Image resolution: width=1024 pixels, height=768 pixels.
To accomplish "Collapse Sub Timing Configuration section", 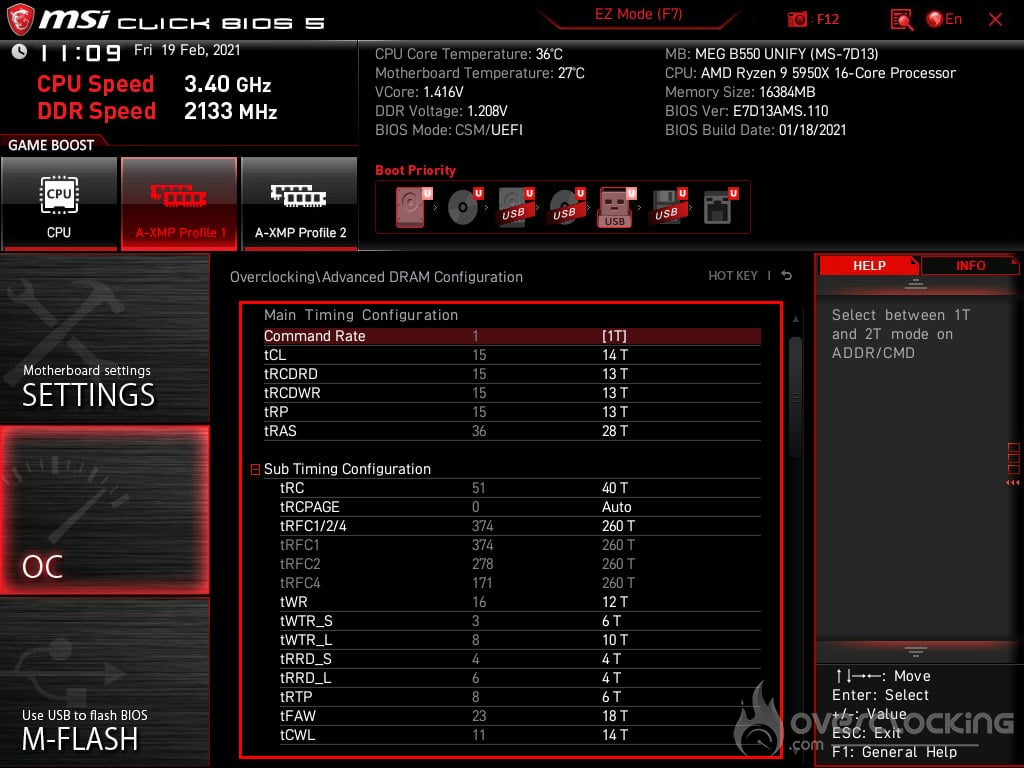I will click(x=255, y=470).
